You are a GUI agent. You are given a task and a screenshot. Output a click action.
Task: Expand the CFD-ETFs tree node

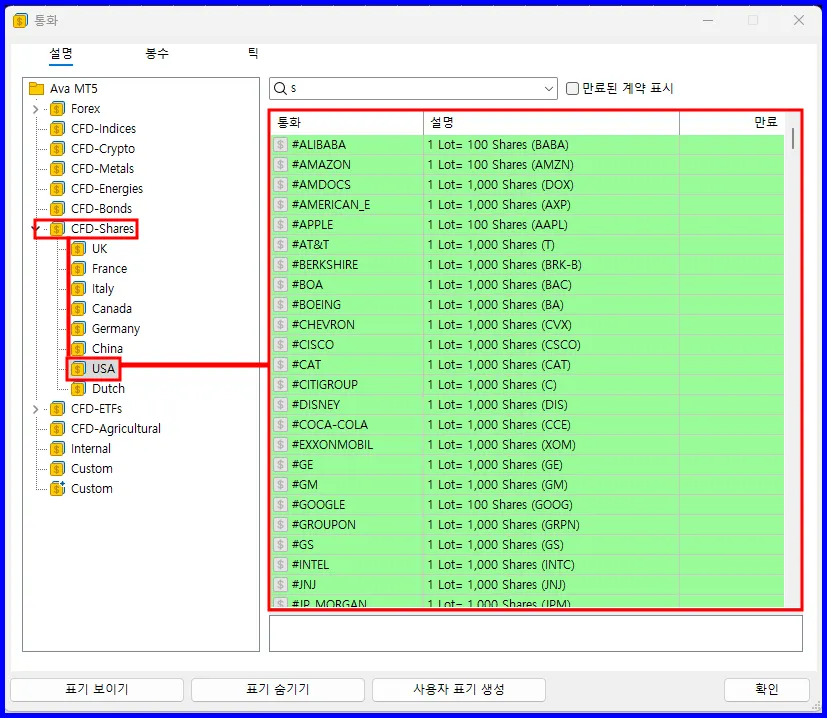[35, 409]
